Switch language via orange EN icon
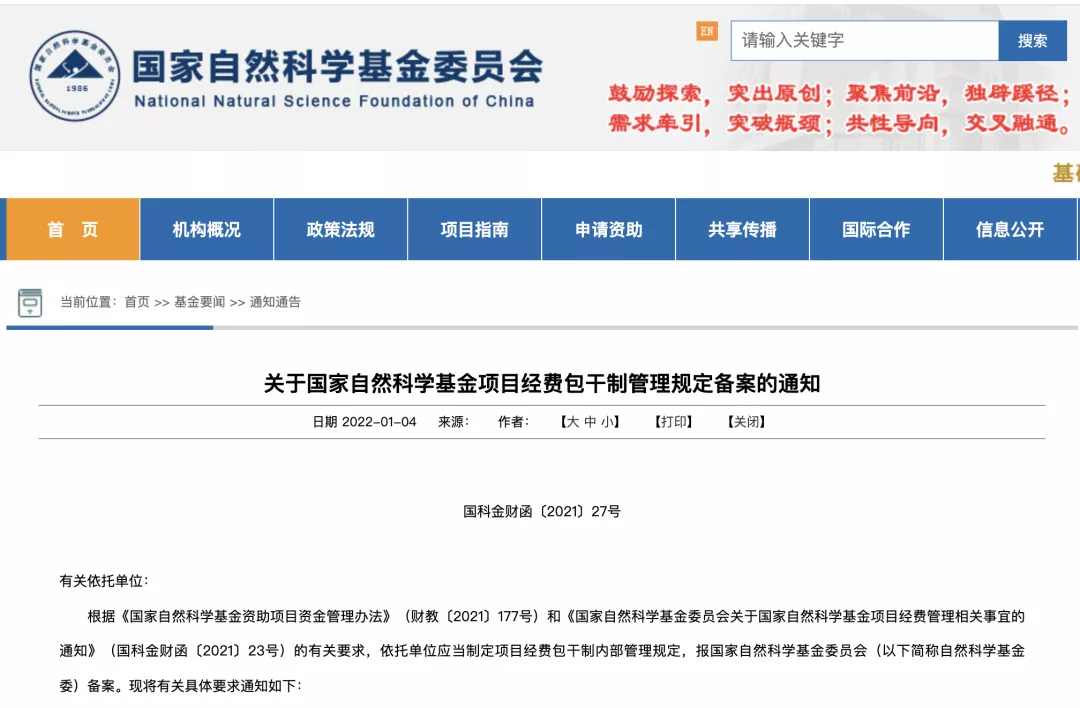 [x=707, y=31]
